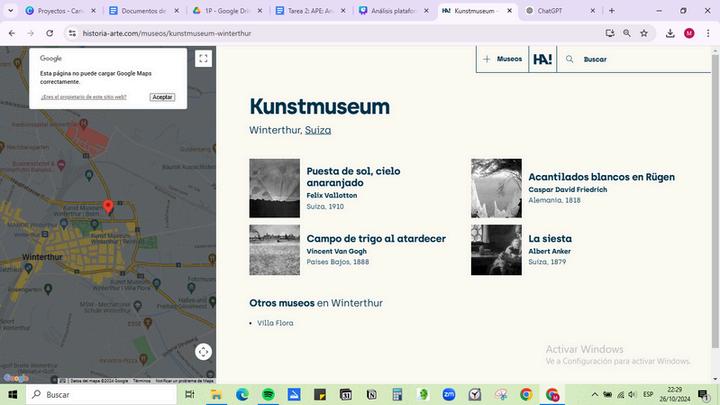
Task: Click the install app icon in address bar
Action: pos(609,33)
